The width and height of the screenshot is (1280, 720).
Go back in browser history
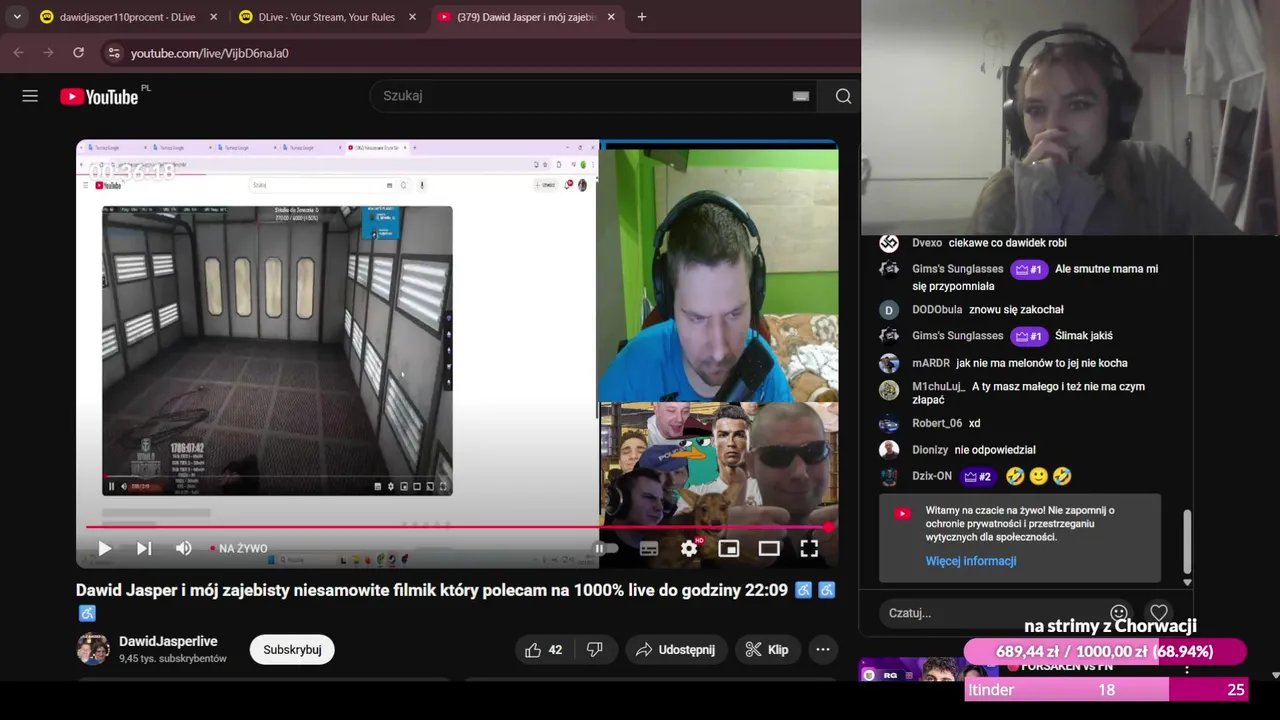click(x=19, y=53)
